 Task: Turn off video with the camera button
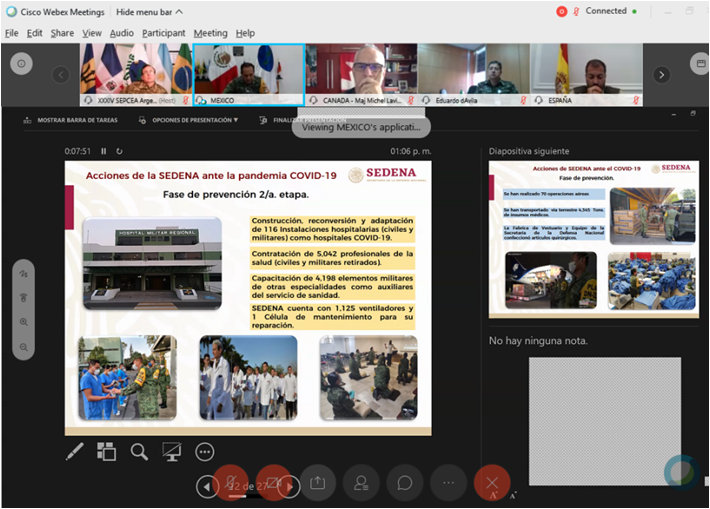point(274,483)
